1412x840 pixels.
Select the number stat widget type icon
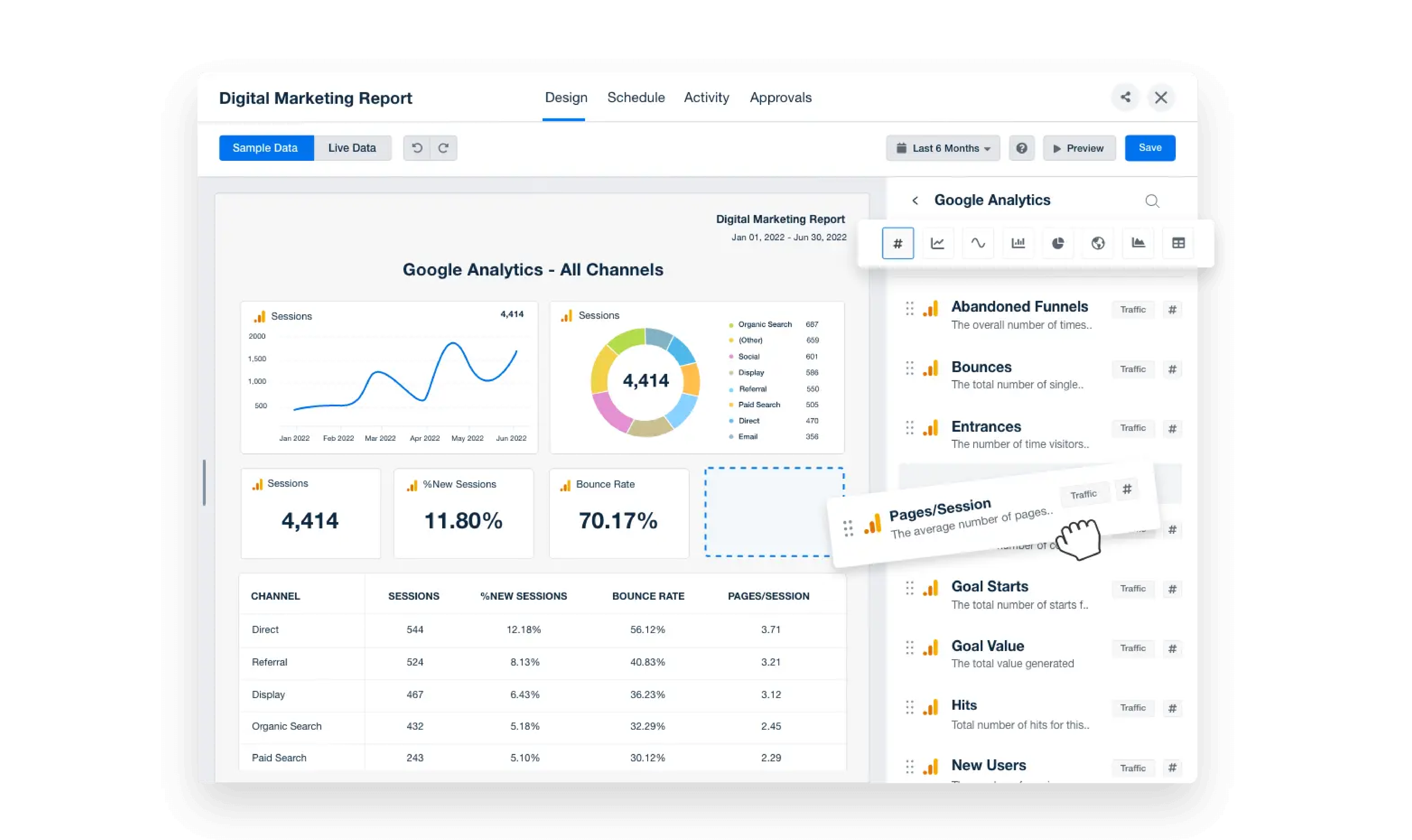897,243
